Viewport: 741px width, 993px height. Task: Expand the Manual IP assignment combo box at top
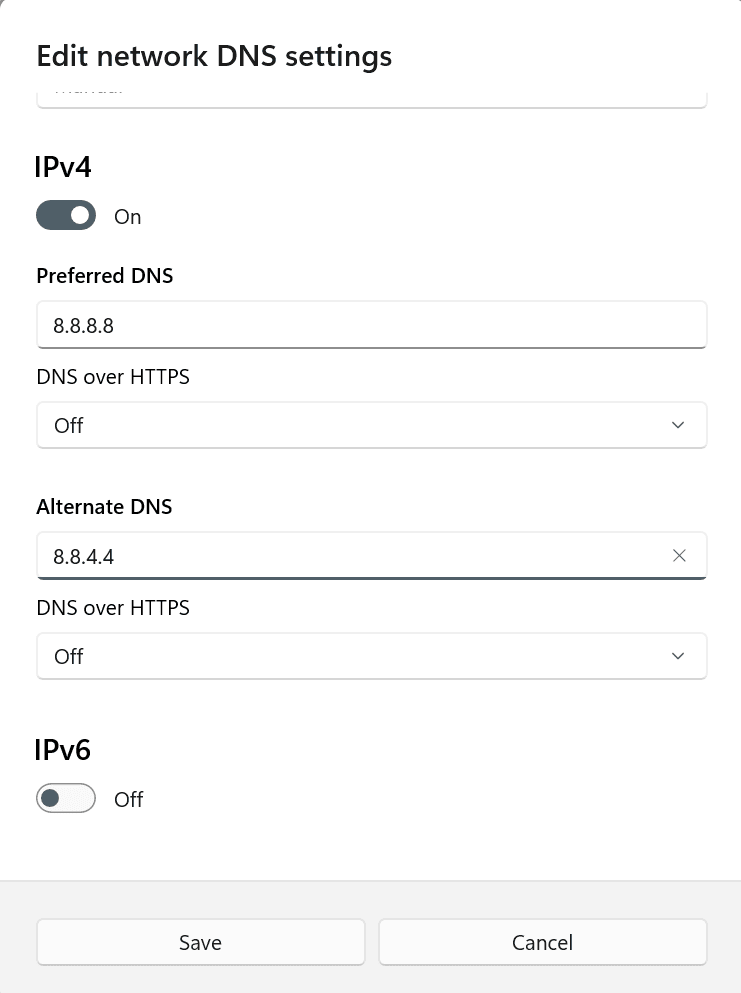[x=372, y=92]
